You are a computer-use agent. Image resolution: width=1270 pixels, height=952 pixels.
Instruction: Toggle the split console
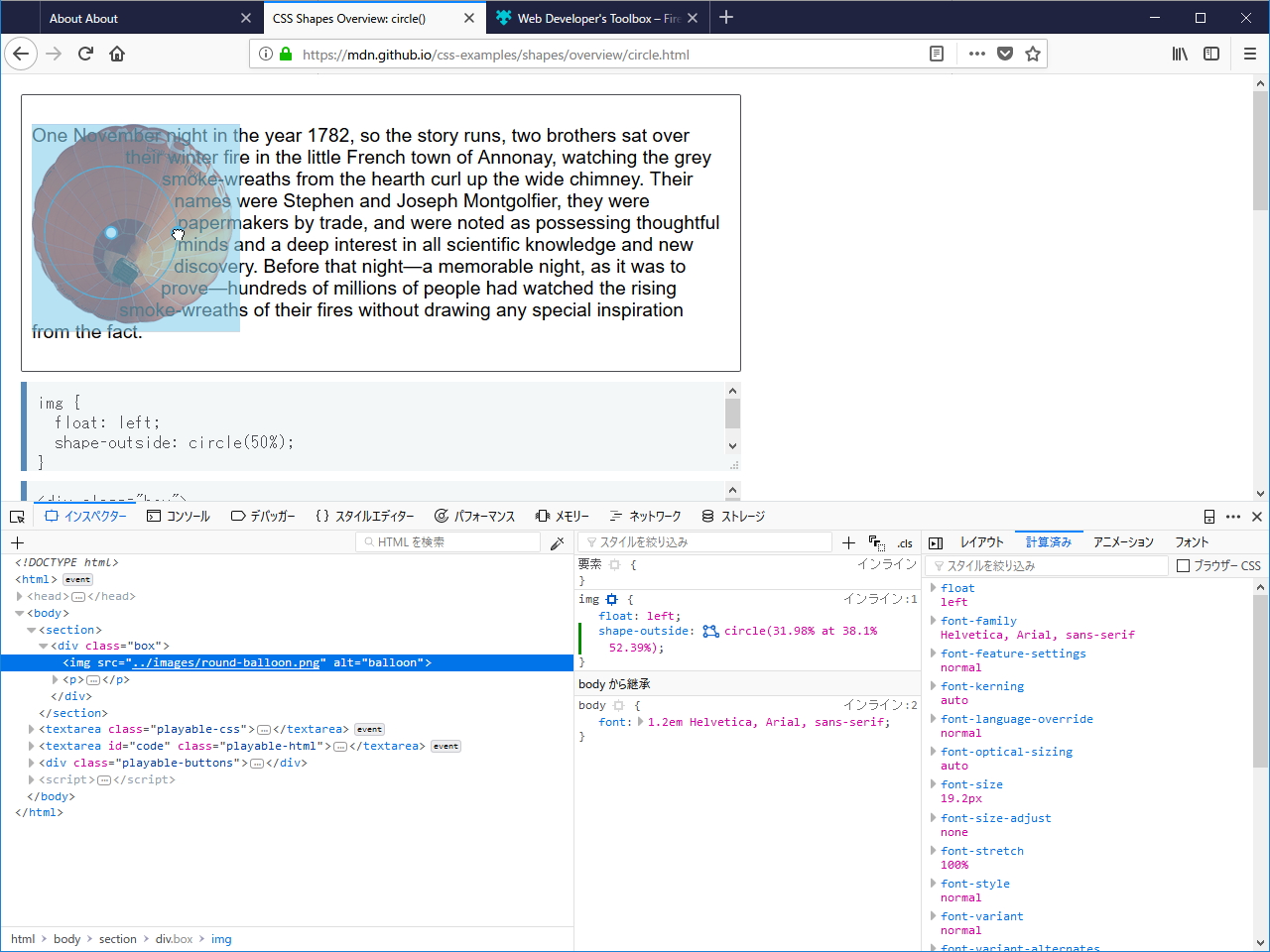pos(1208,516)
